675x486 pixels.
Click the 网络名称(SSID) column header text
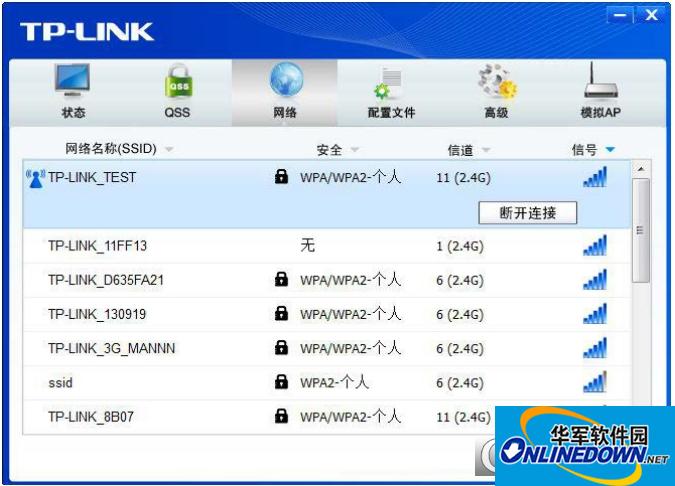click(x=111, y=149)
